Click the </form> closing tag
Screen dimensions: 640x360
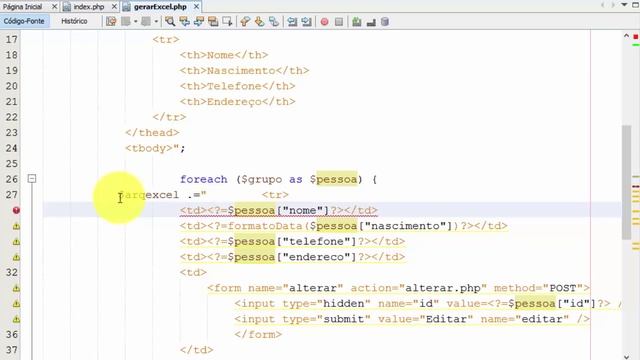(258, 335)
